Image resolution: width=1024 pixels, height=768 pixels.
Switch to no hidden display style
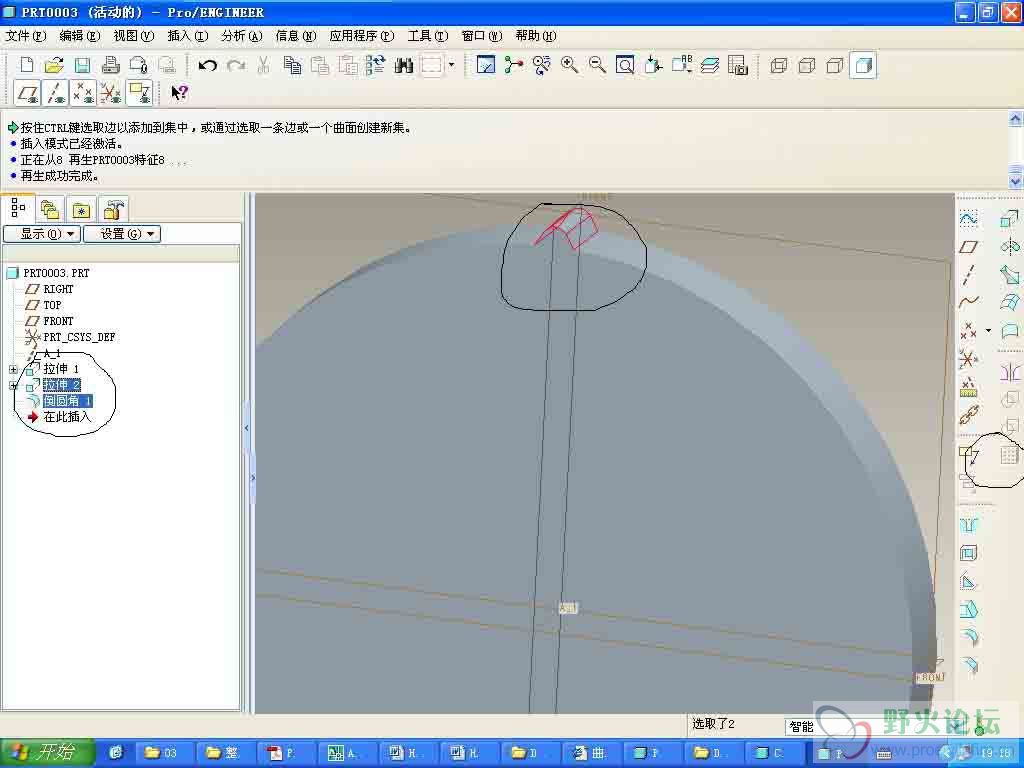click(x=835, y=65)
